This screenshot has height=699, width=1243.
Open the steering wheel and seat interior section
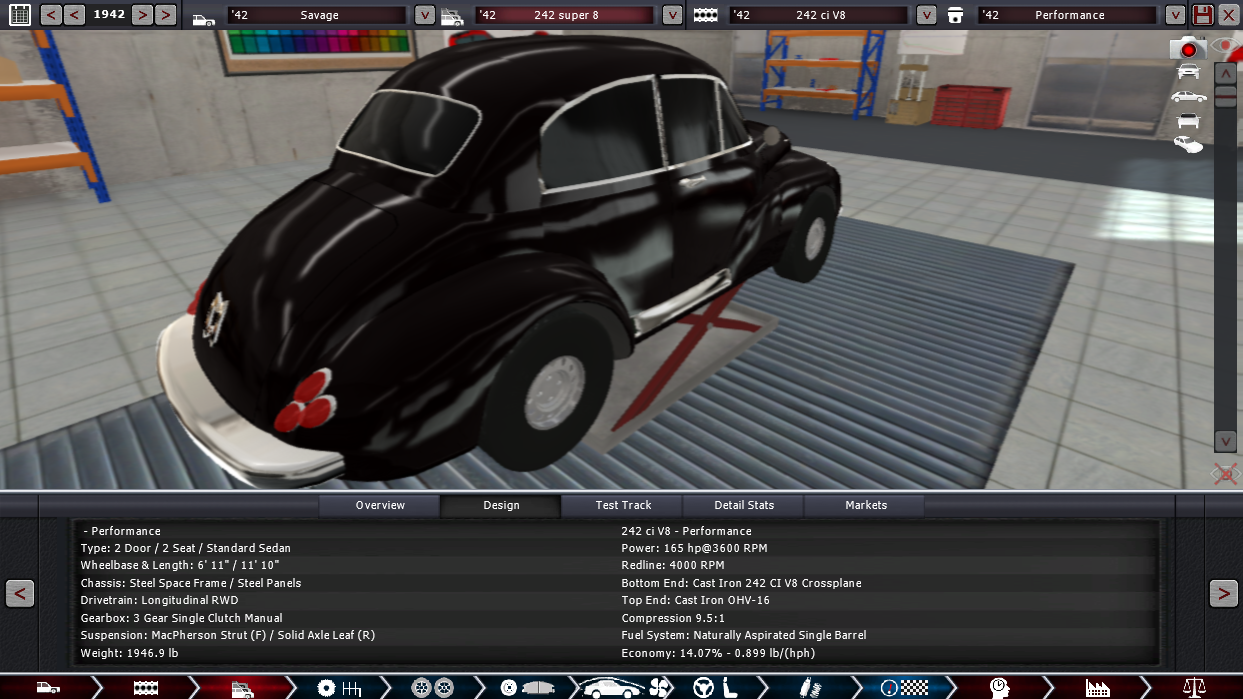[x=716, y=687]
